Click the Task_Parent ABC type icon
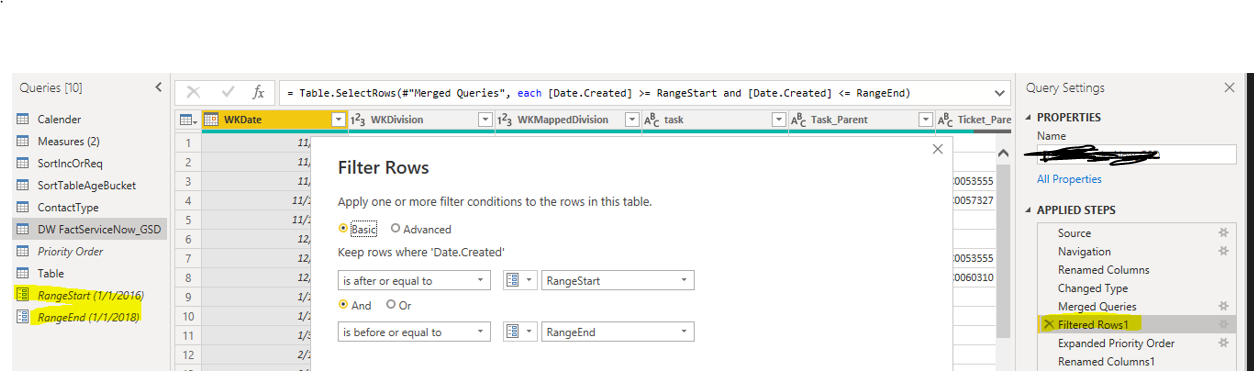The height and width of the screenshot is (371, 1254). coord(798,120)
